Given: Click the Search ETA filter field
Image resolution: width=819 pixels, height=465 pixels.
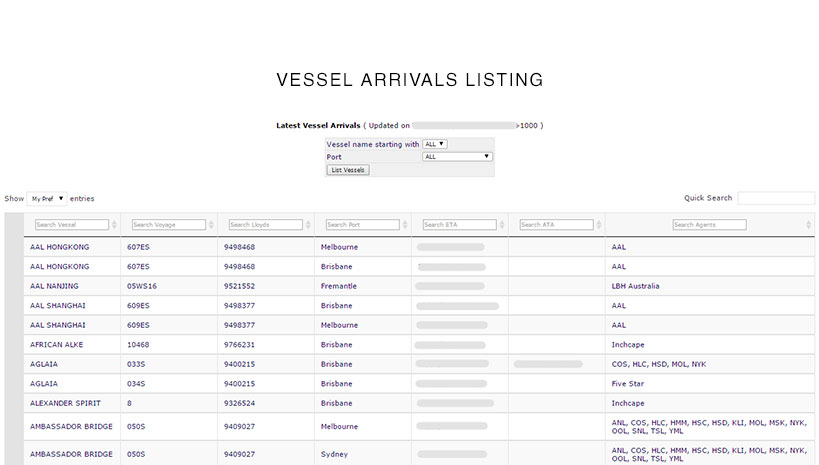Looking at the screenshot, I should click(x=460, y=225).
